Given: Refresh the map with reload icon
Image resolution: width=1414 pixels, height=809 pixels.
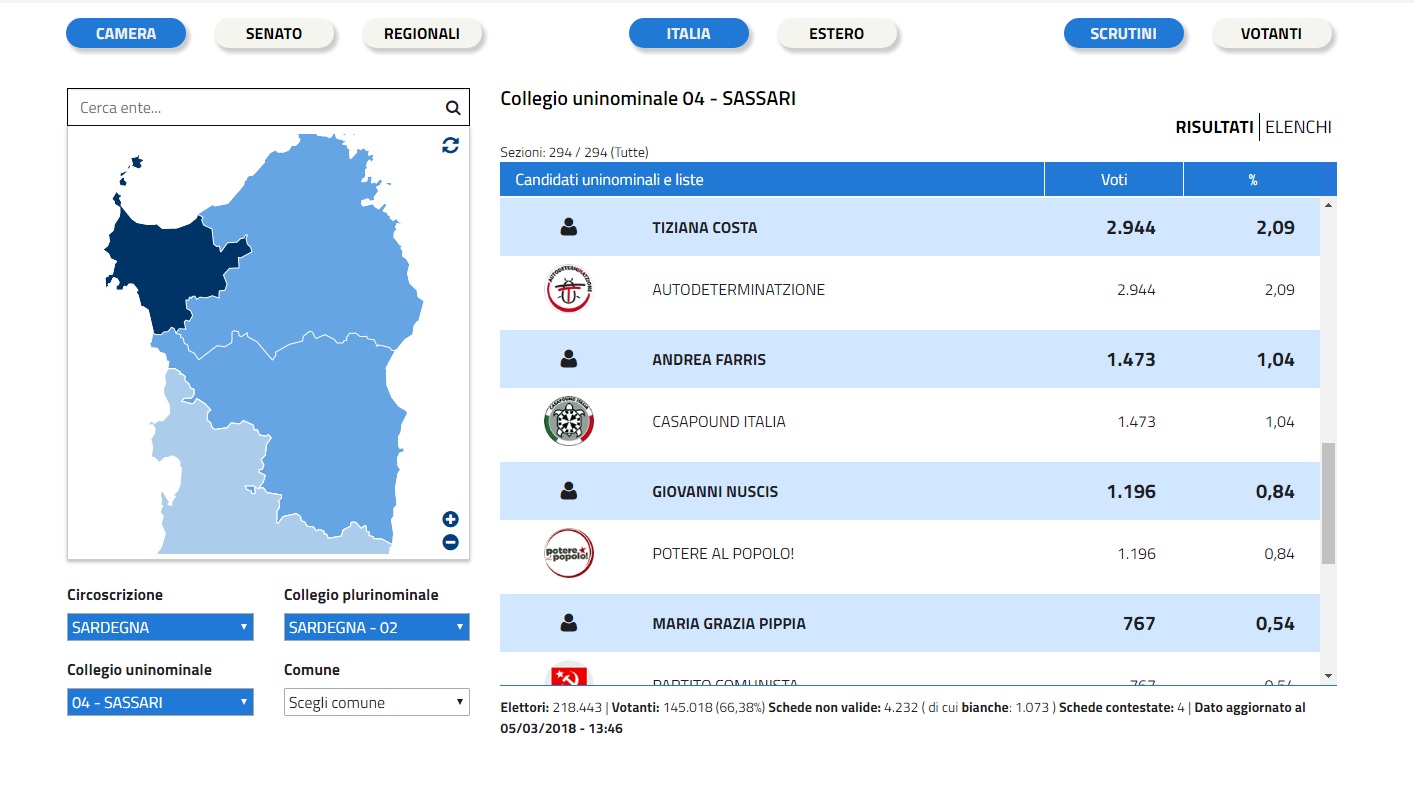Looking at the screenshot, I should point(451,145).
